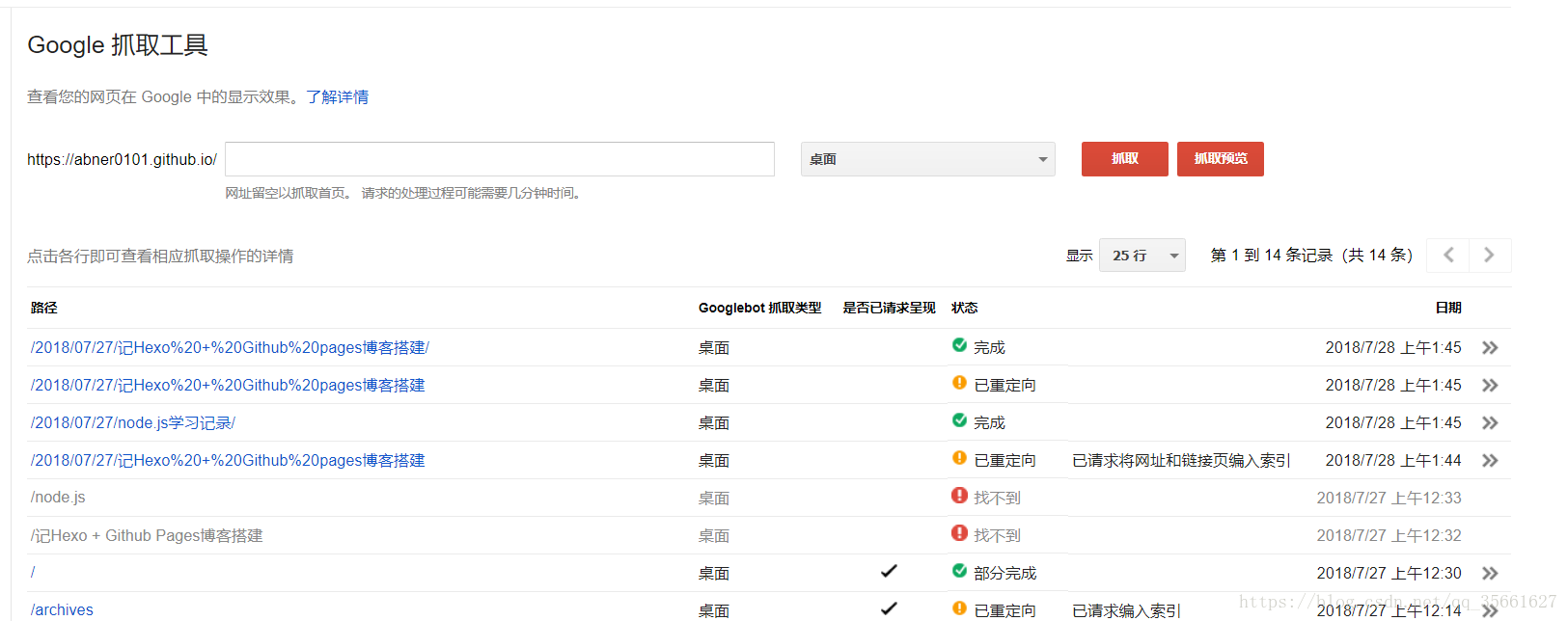Screen dimensions: 1568x621
Task: Go to next page of records
Action: click(x=1490, y=256)
